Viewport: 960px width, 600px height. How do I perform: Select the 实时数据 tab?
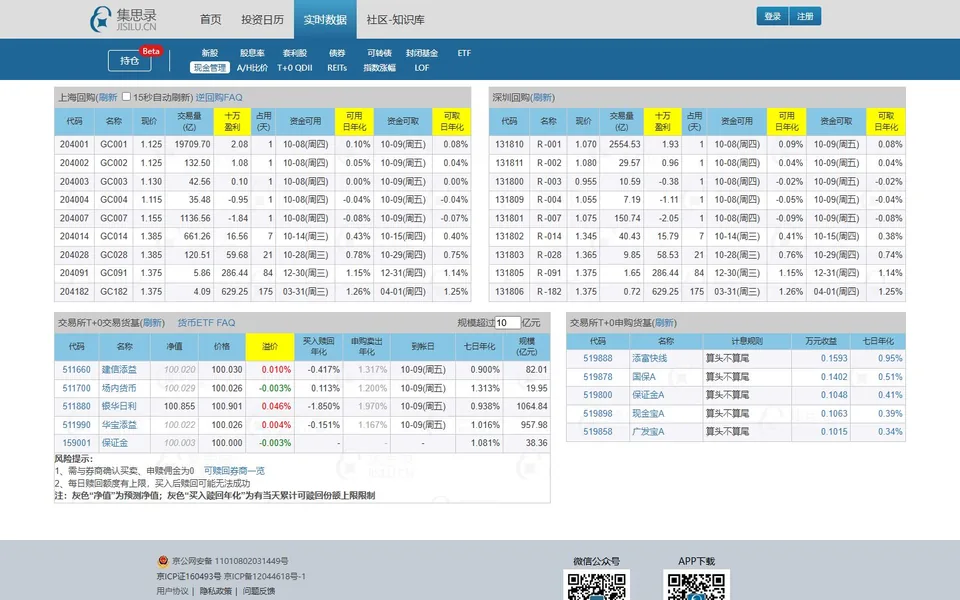[x=325, y=20]
